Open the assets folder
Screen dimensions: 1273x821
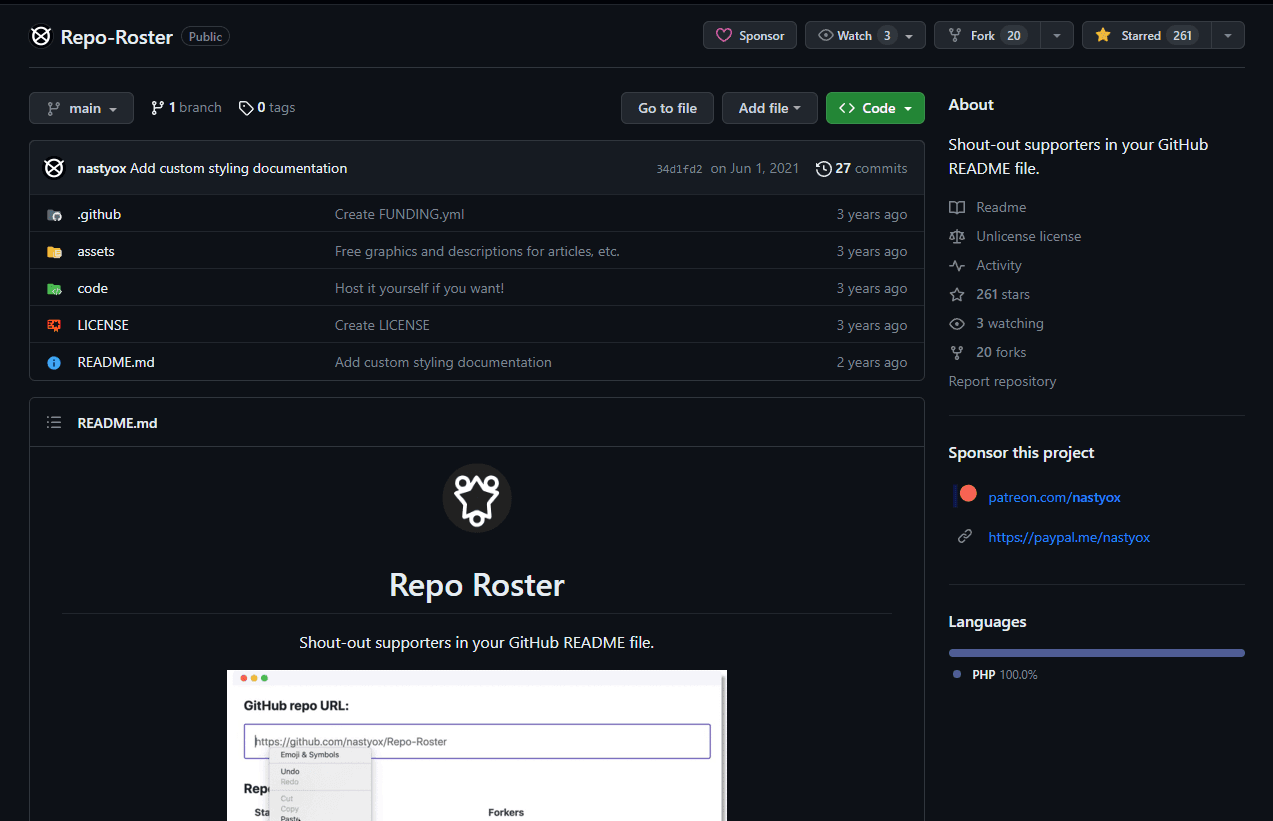tap(96, 251)
